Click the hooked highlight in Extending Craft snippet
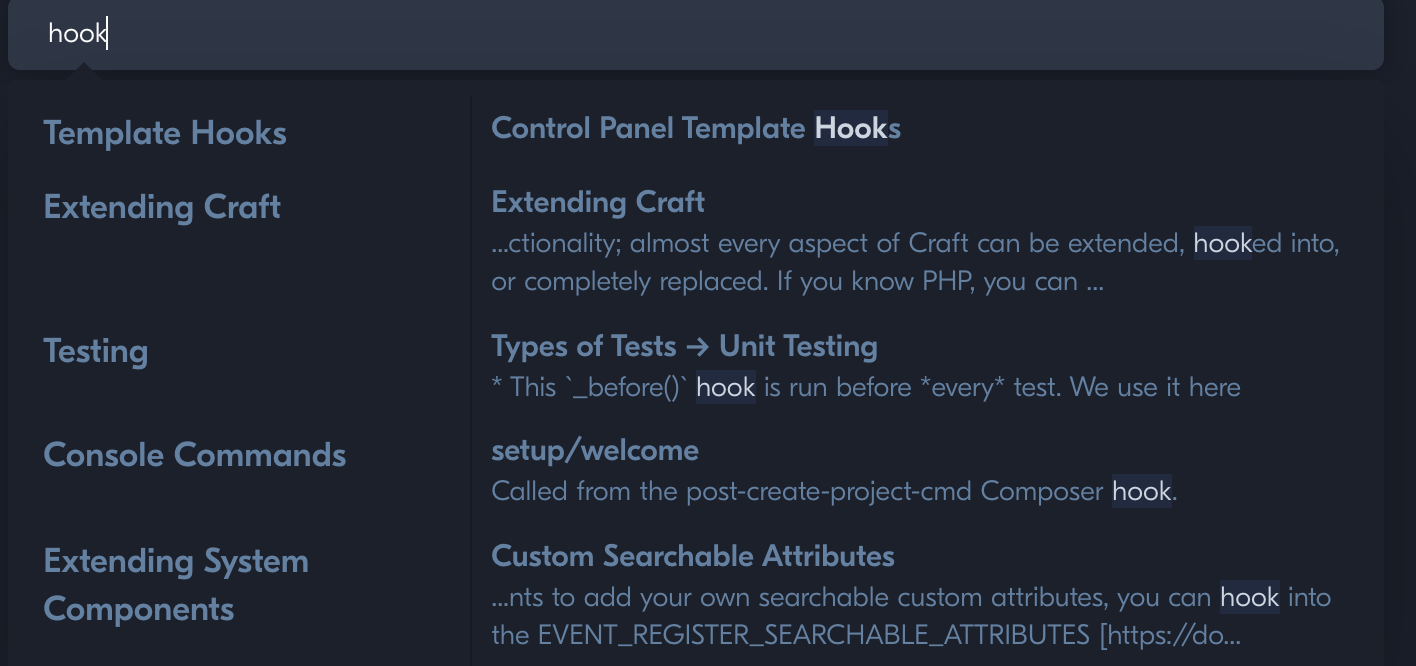The width and height of the screenshot is (1416, 666). pos(1222,243)
